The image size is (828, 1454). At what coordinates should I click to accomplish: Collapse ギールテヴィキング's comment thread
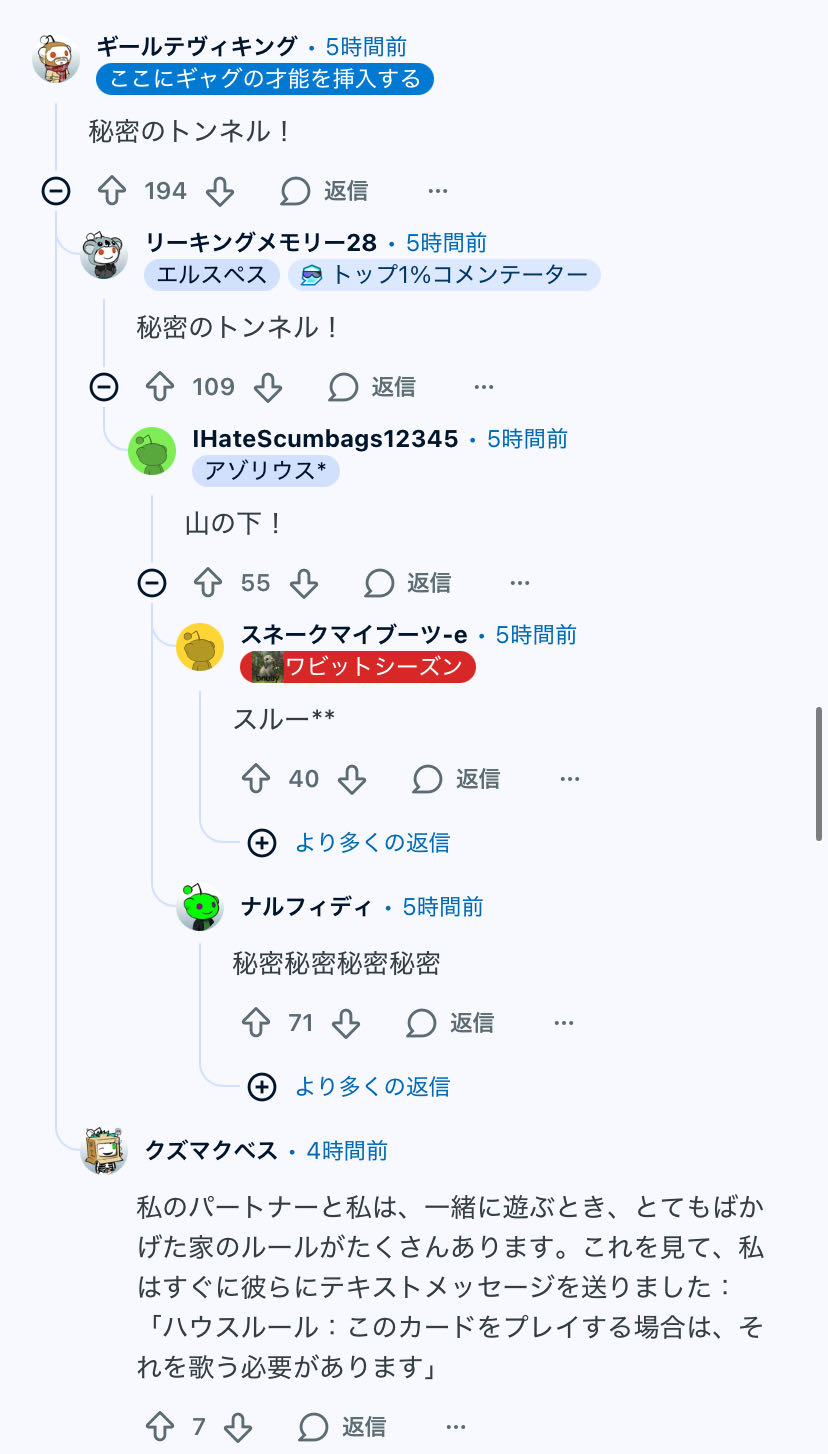[x=56, y=191]
